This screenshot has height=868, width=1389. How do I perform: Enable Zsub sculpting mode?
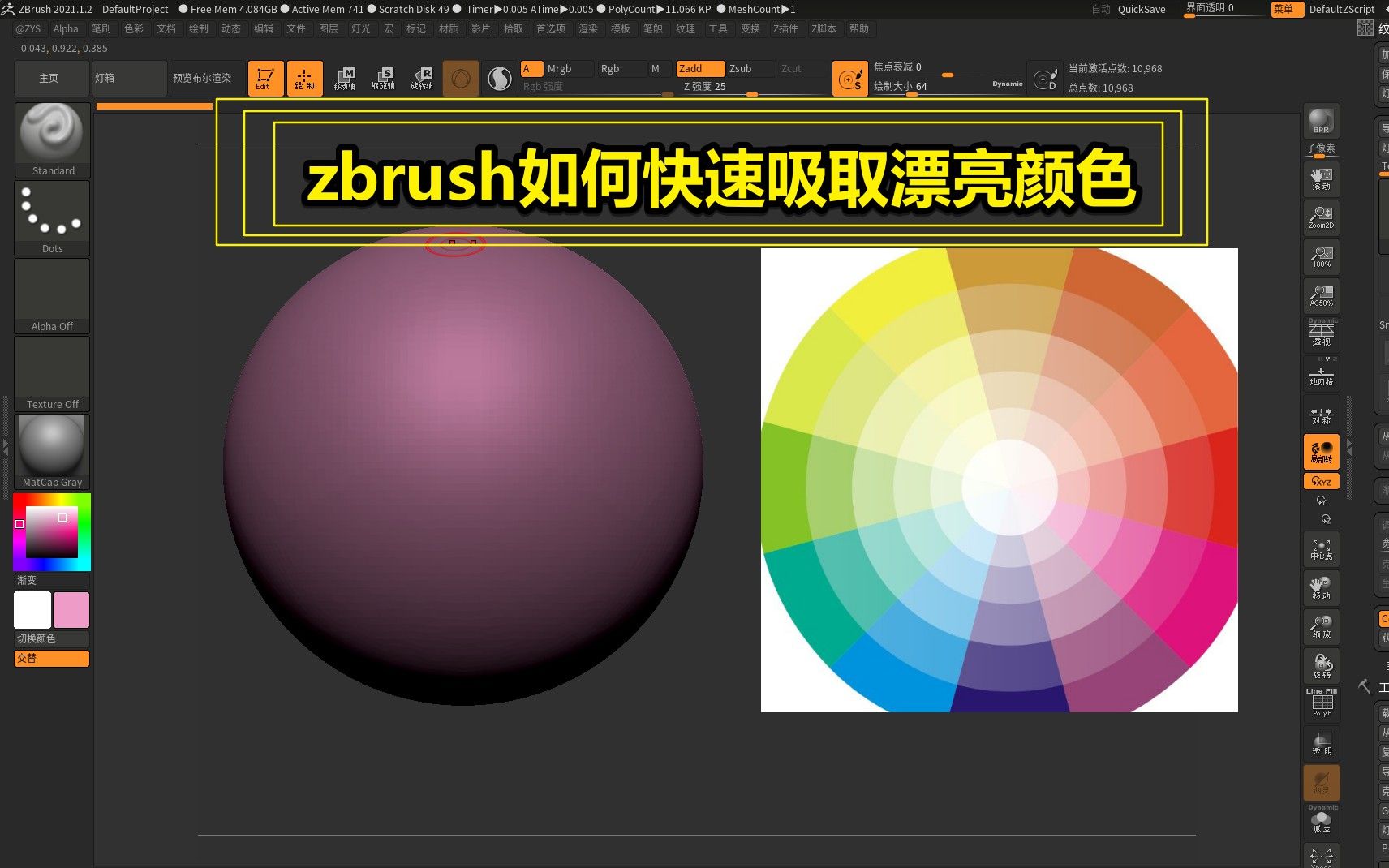pyautogui.click(x=741, y=68)
